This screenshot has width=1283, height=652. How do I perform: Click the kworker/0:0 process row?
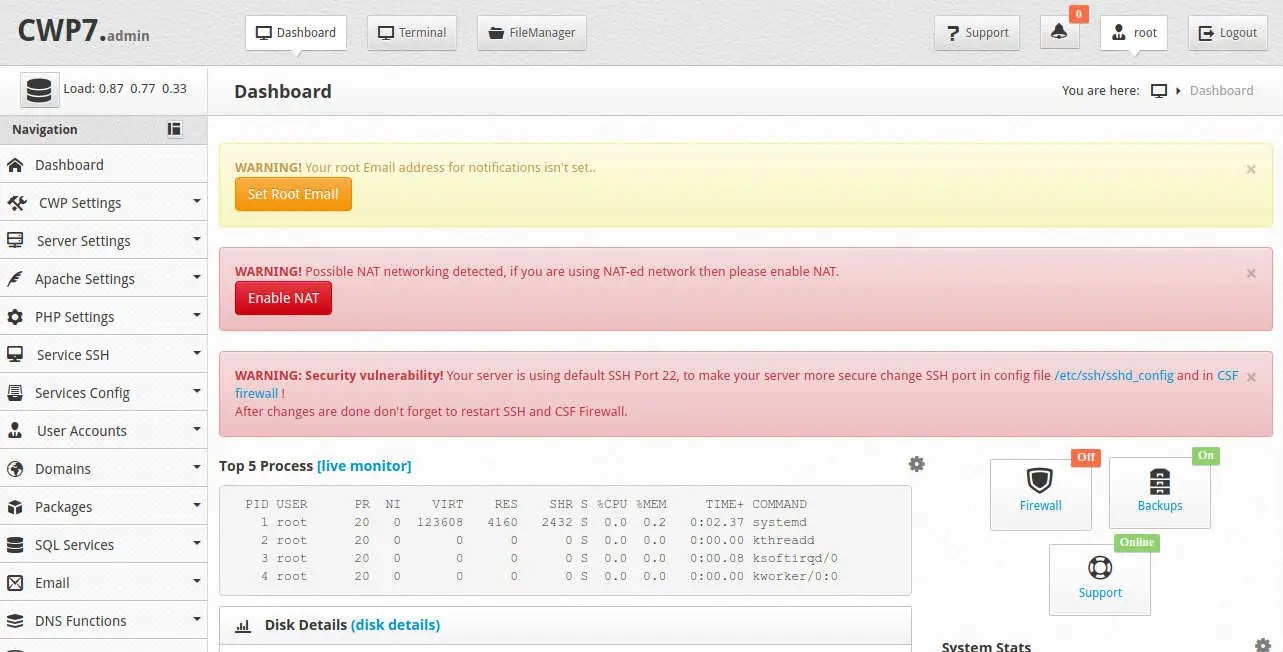point(541,576)
